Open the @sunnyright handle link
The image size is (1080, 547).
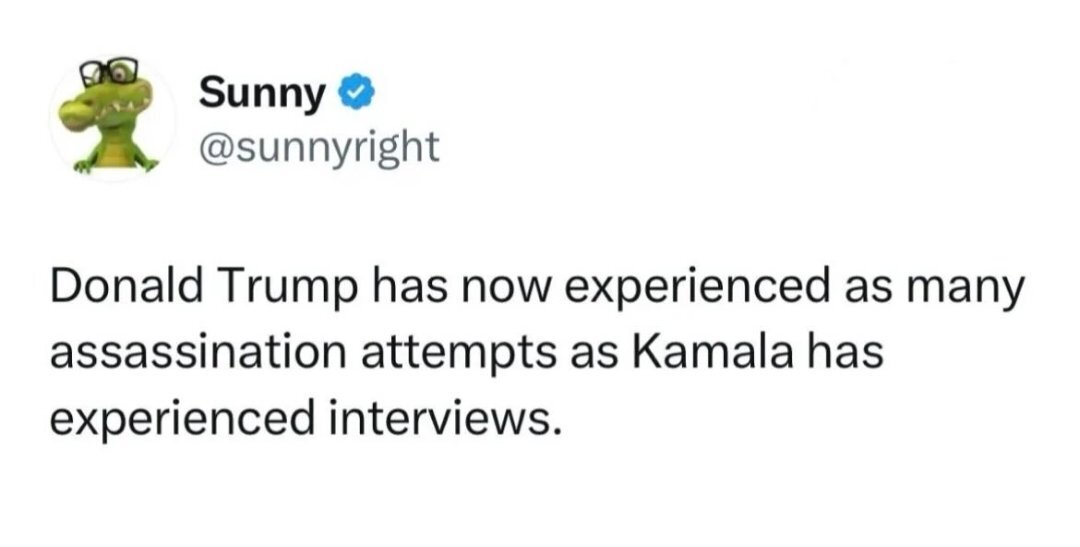[319, 146]
